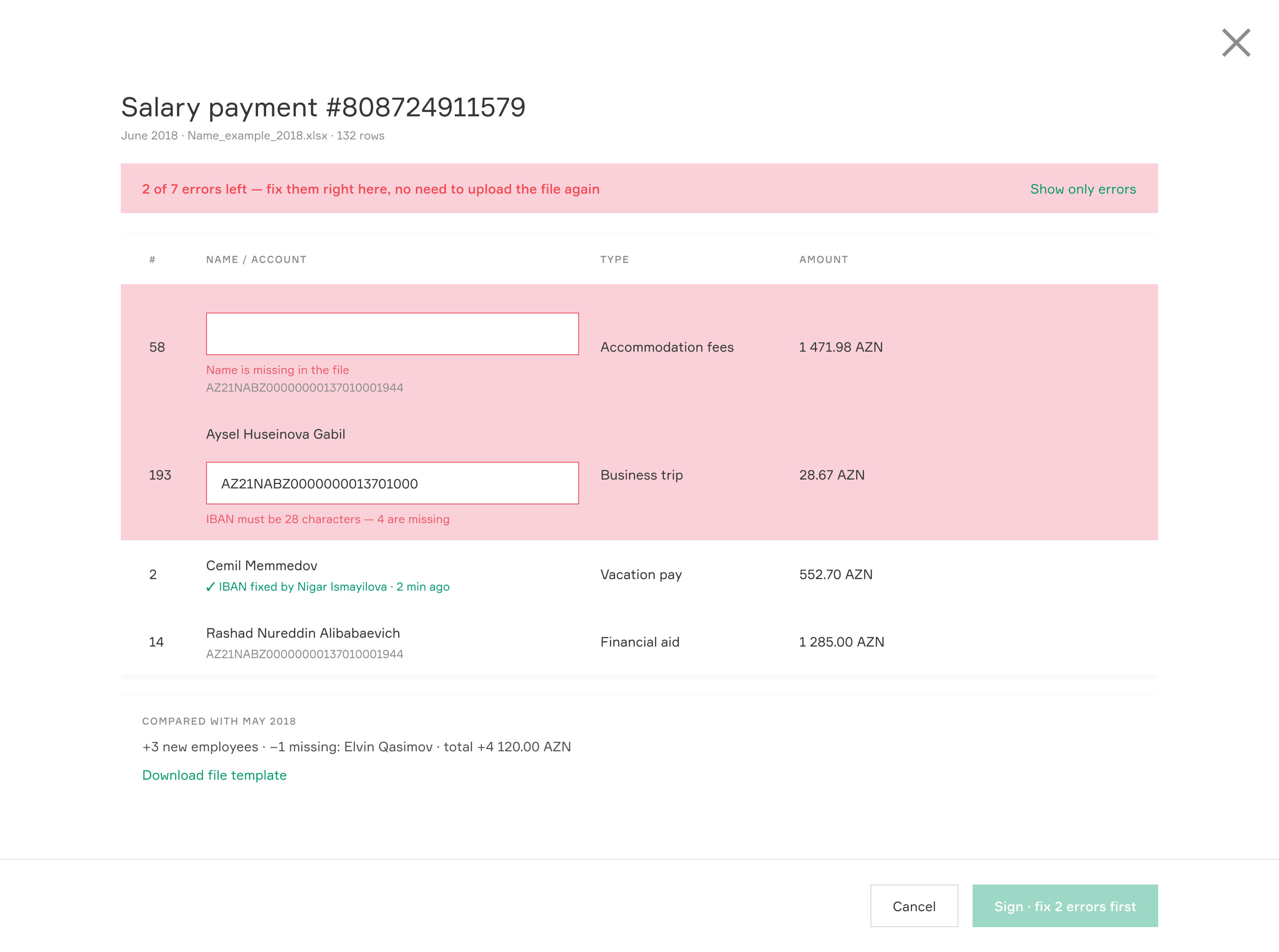Select the 28.67 AZN amount
The image size is (1279, 952).
coord(831,475)
